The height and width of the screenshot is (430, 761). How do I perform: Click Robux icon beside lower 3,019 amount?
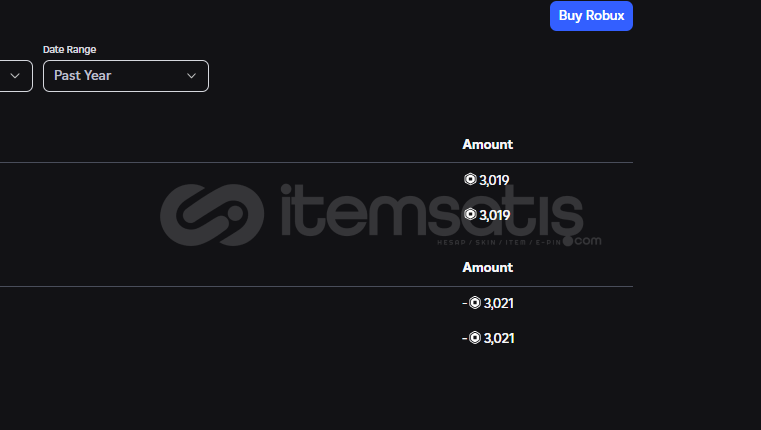pos(470,214)
